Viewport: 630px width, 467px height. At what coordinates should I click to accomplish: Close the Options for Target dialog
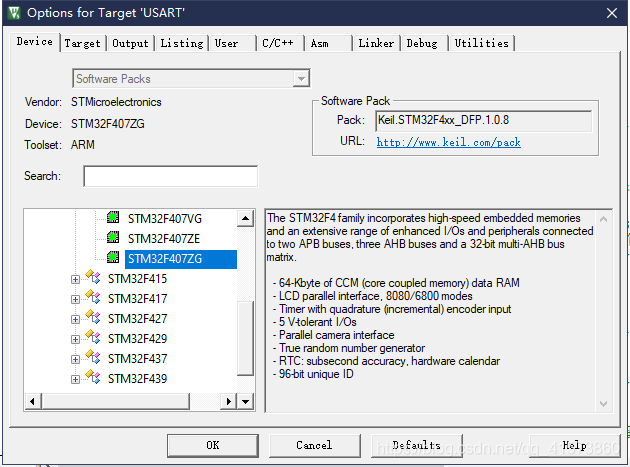point(612,13)
